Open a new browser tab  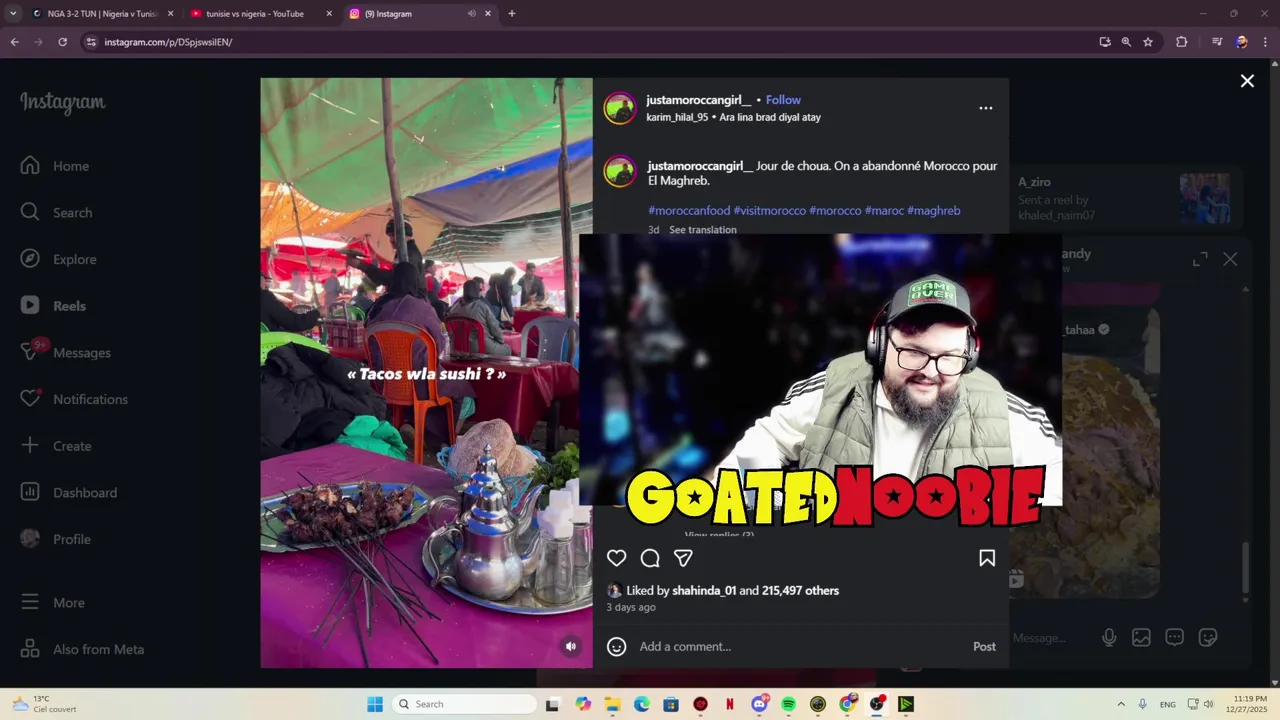(512, 14)
